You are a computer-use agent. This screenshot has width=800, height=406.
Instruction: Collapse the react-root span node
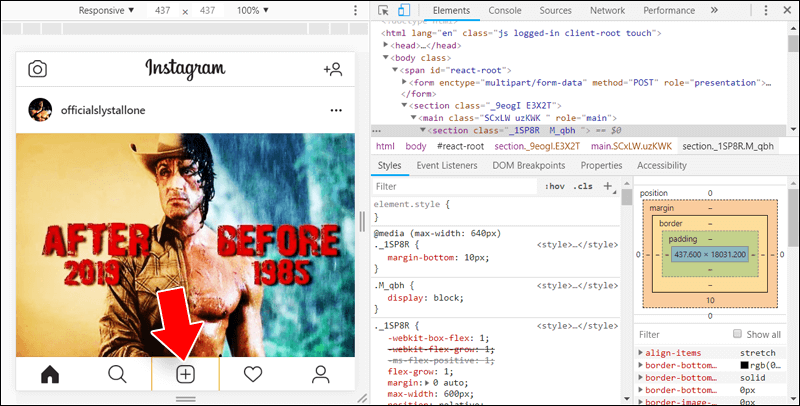(395, 70)
